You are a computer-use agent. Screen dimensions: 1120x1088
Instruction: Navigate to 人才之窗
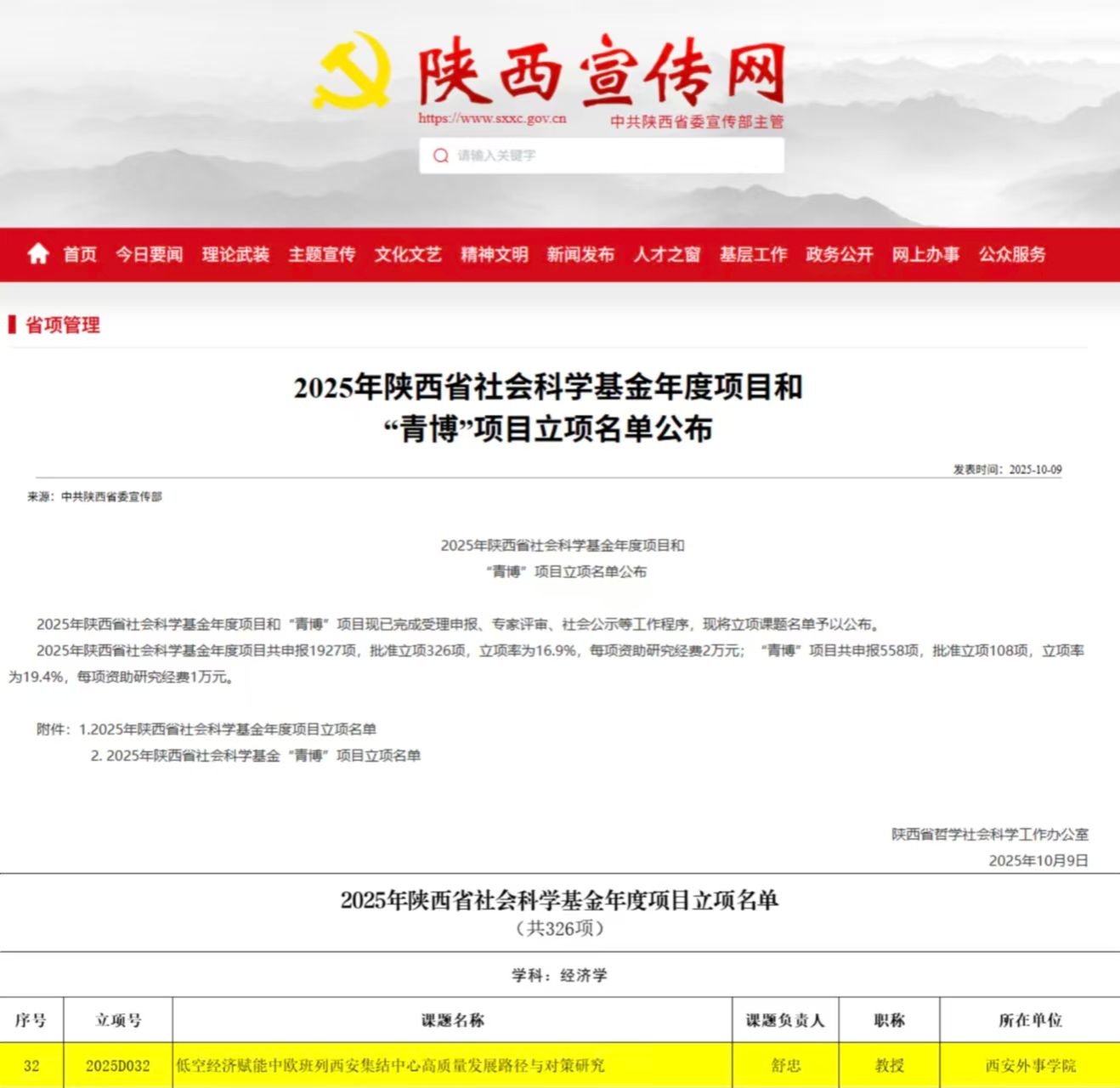click(667, 254)
